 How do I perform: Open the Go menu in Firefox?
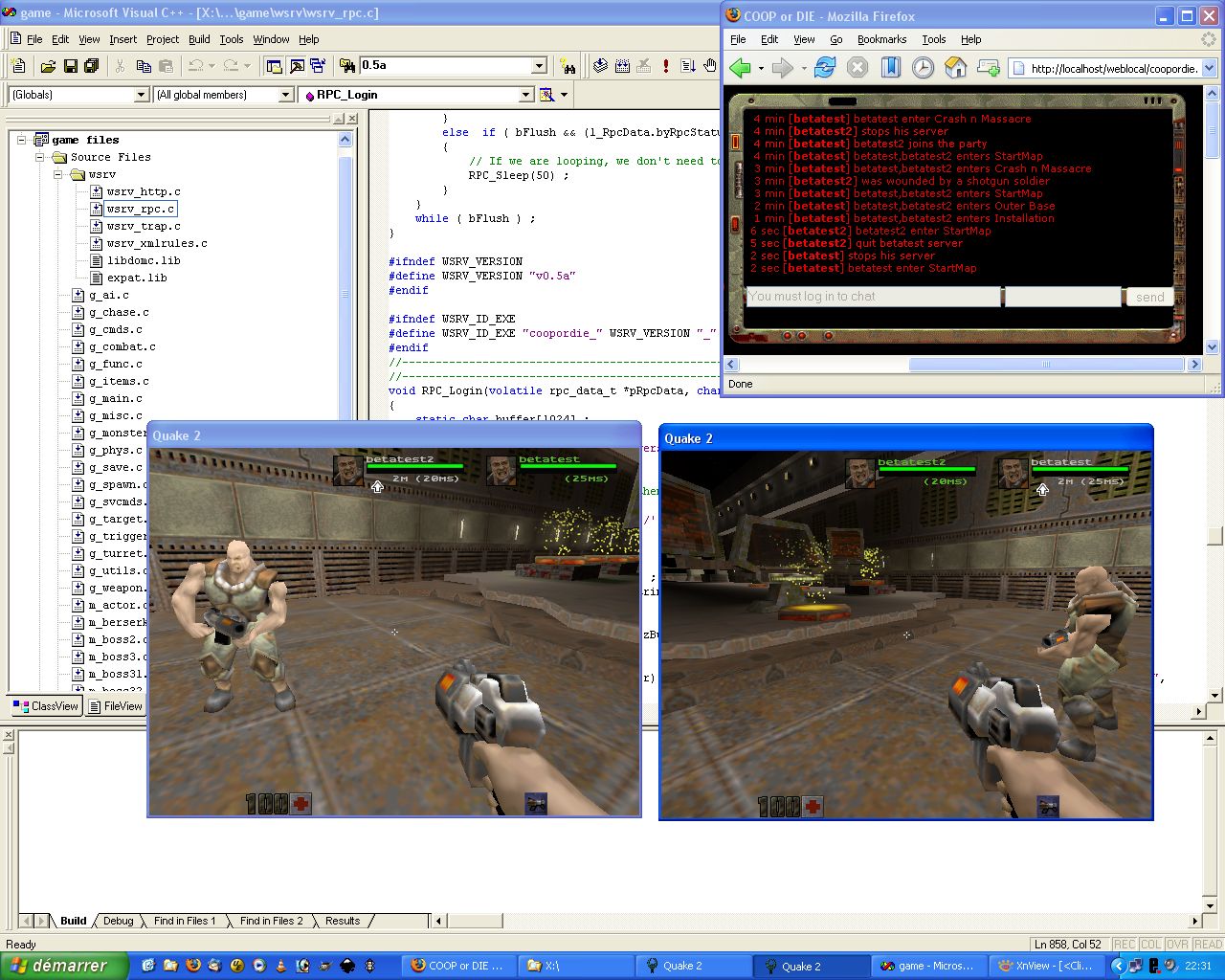pos(836,39)
